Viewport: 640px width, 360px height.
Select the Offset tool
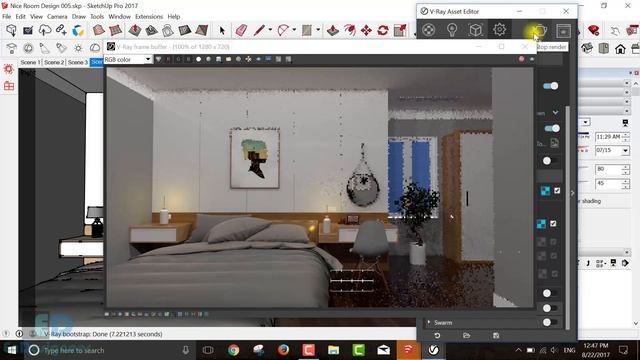tap(349, 30)
